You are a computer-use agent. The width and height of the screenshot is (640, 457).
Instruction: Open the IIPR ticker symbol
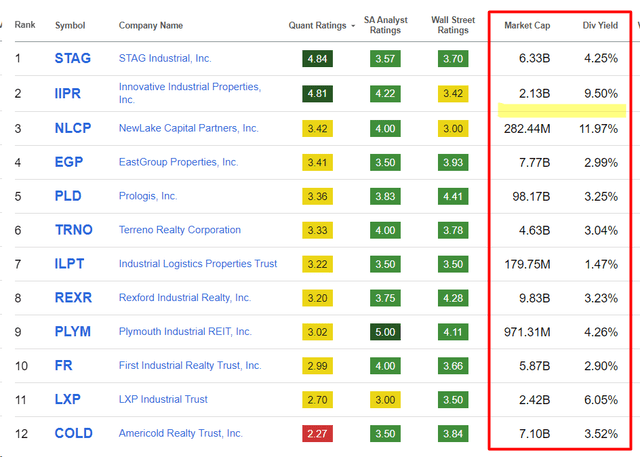pyautogui.click(x=68, y=93)
